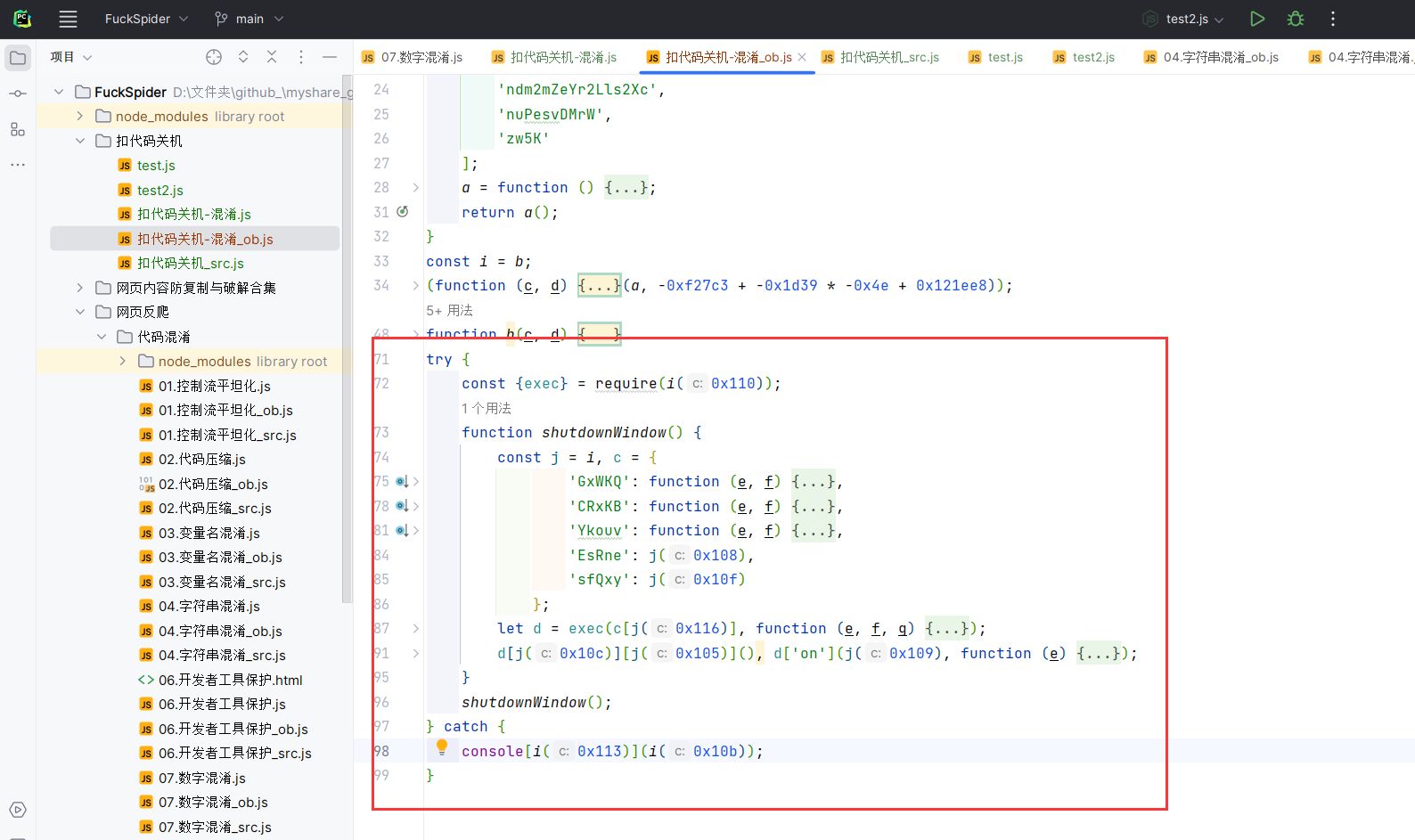Image resolution: width=1415 pixels, height=840 pixels.
Task: Place cursor on console line 98
Action: coord(612,751)
